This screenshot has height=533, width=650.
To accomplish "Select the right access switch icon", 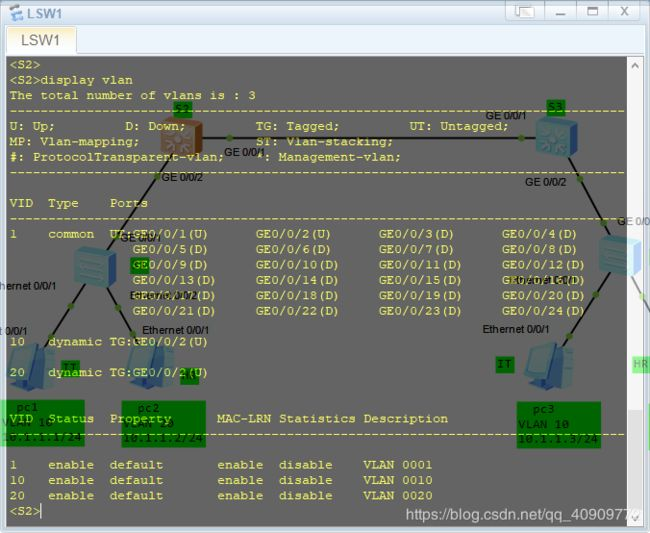I will (620, 255).
